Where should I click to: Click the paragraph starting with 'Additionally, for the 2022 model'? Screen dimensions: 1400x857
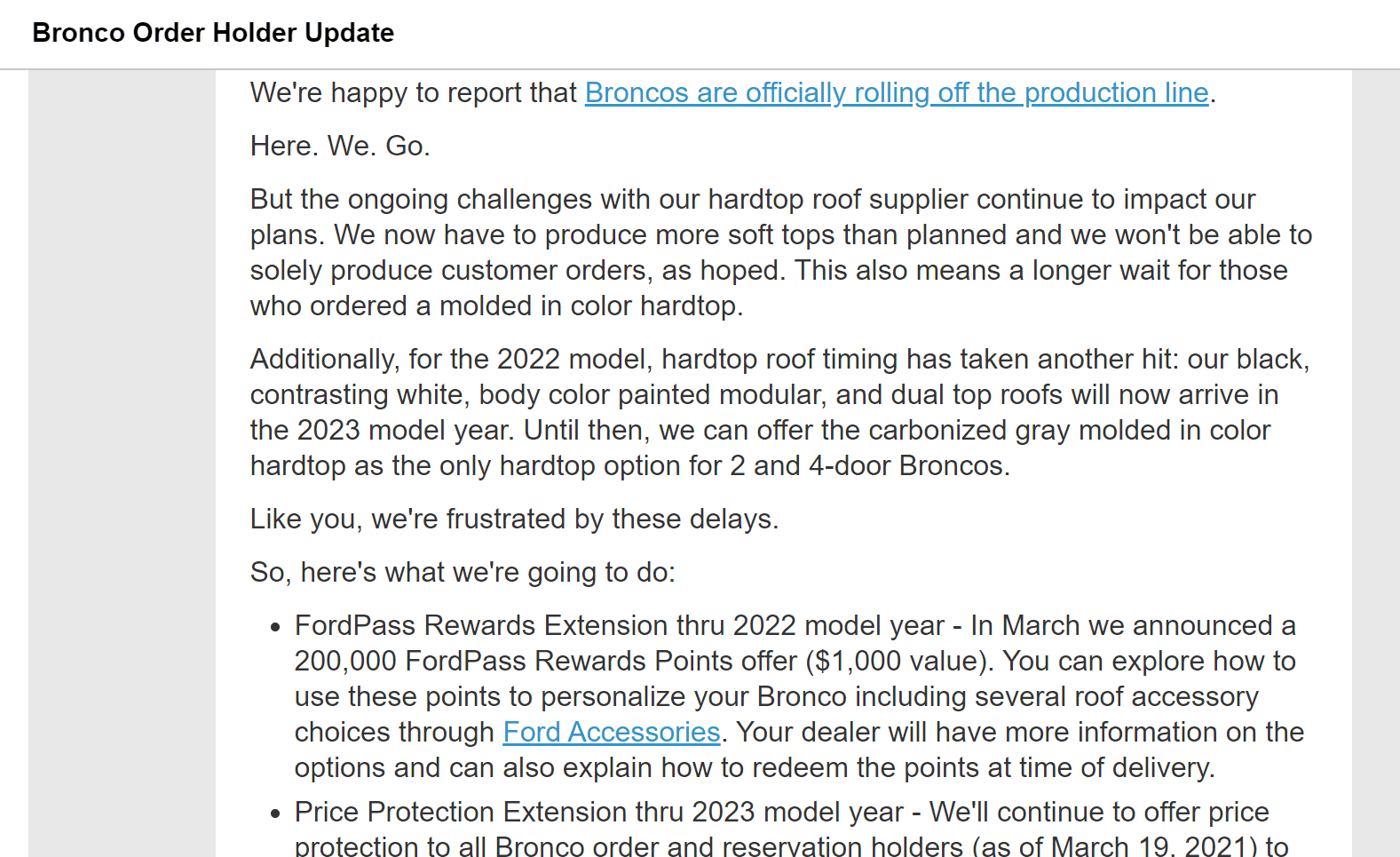pos(780,412)
